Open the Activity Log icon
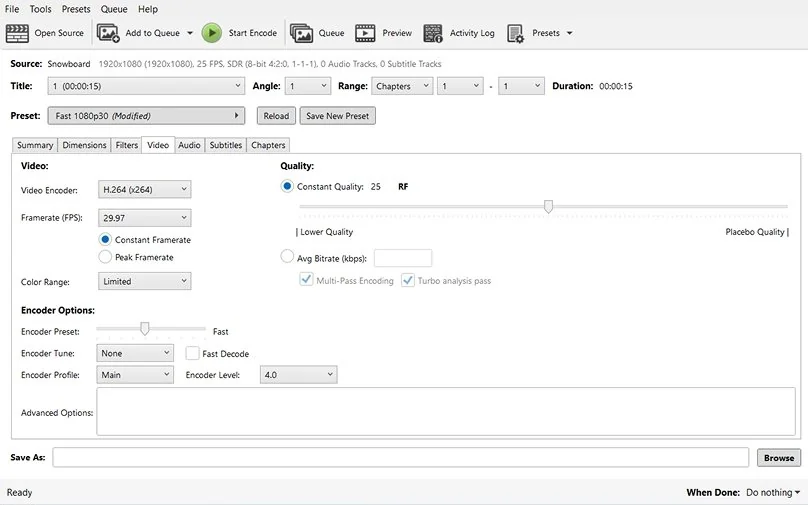The width and height of the screenshot is (808, 505). pos(433,33)
